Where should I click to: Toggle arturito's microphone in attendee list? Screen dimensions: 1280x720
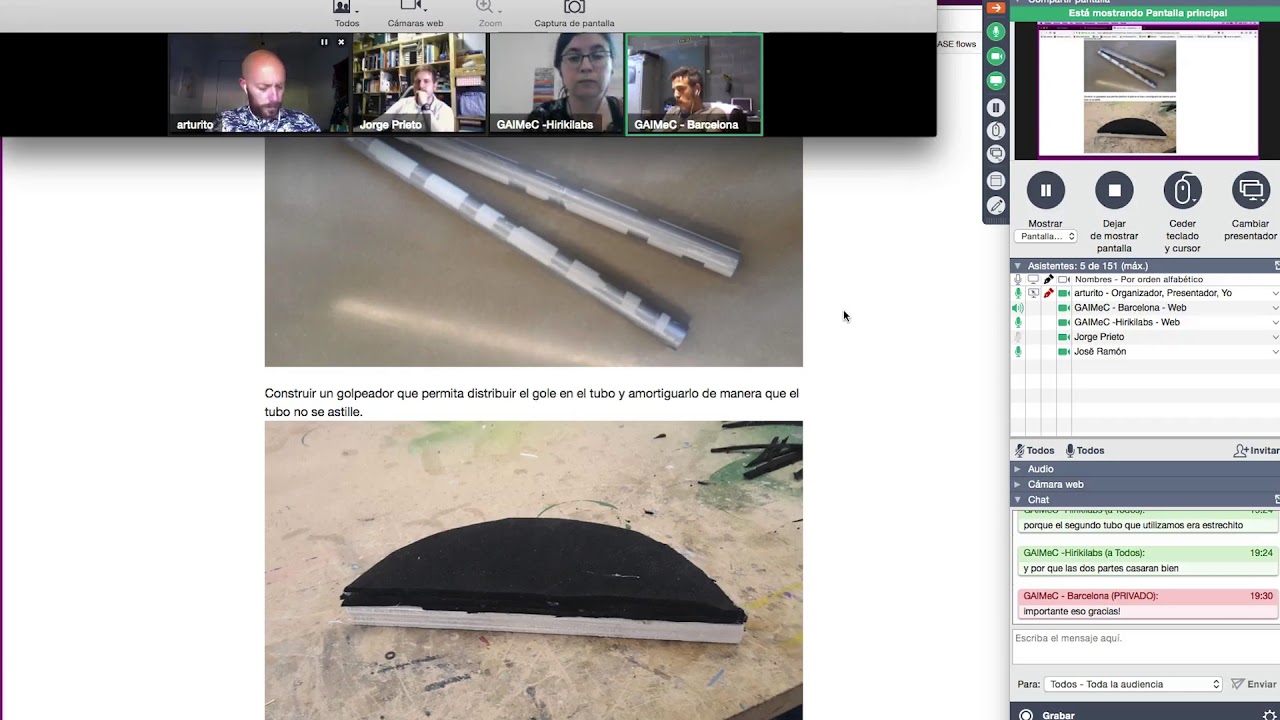(x=1018, y=293)
